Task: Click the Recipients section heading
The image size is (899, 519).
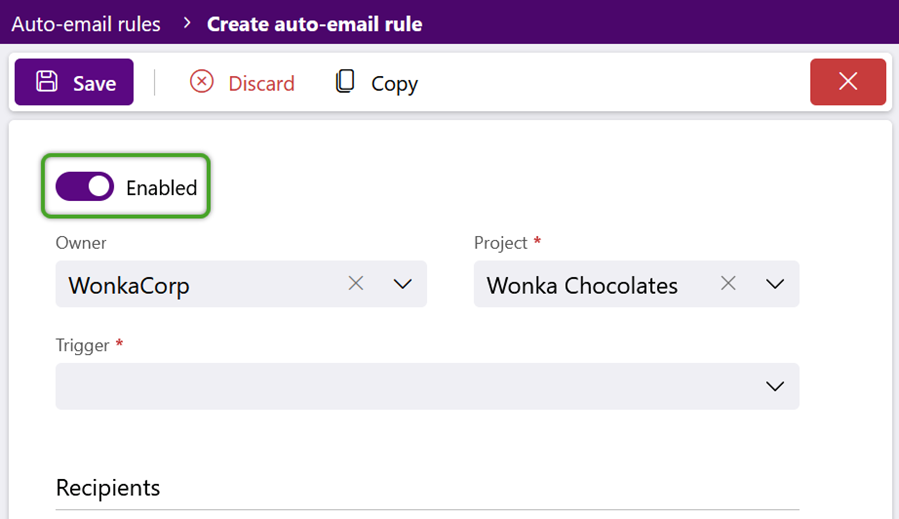Action: 108,488
